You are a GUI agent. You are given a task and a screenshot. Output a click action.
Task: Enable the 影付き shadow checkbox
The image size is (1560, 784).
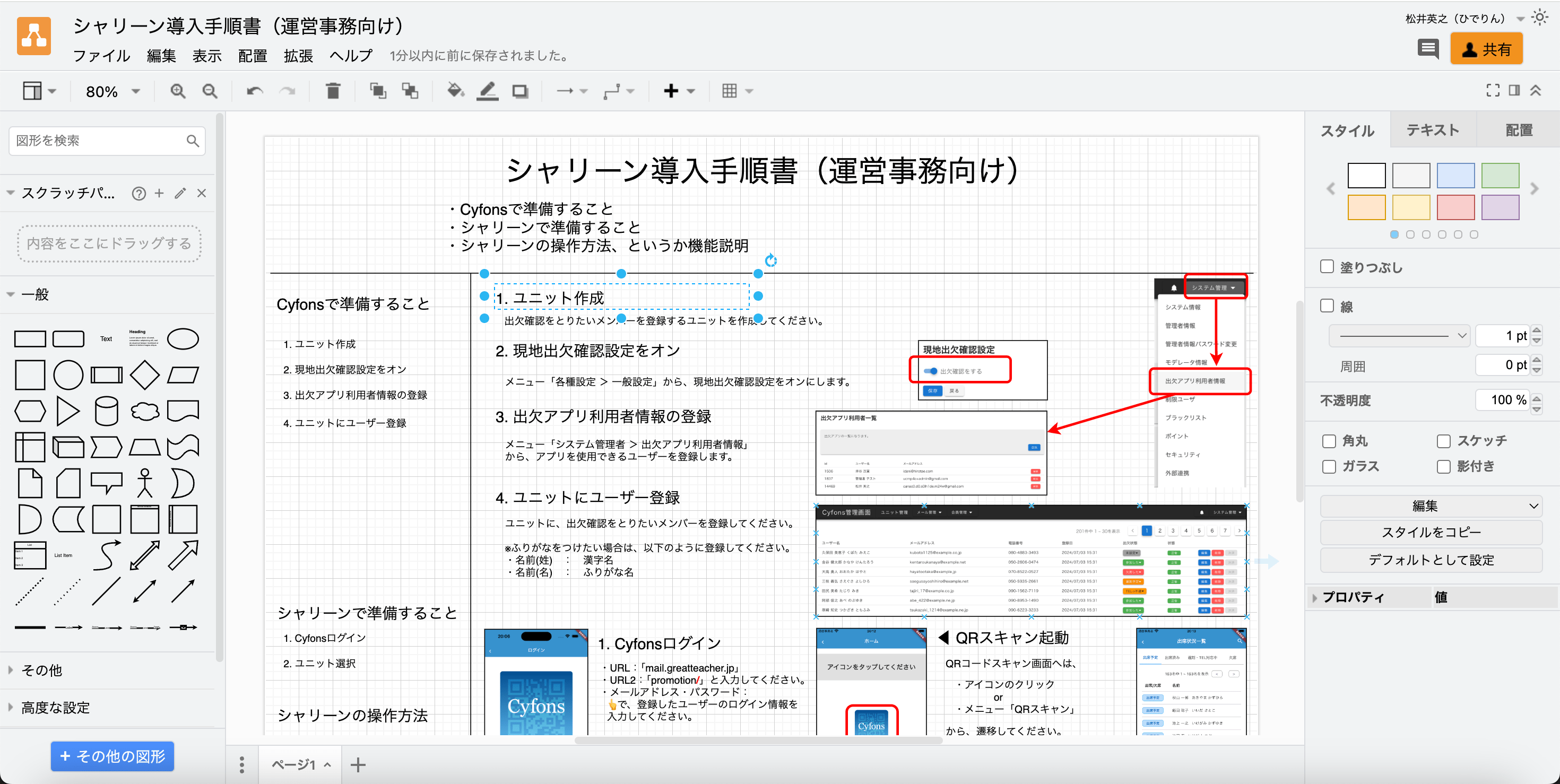pyautogui.click(x=1444, y=466)
